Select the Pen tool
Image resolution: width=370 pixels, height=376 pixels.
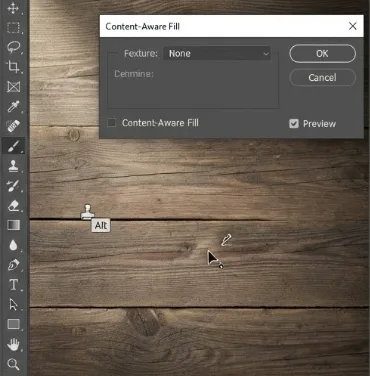pos(13,265)
